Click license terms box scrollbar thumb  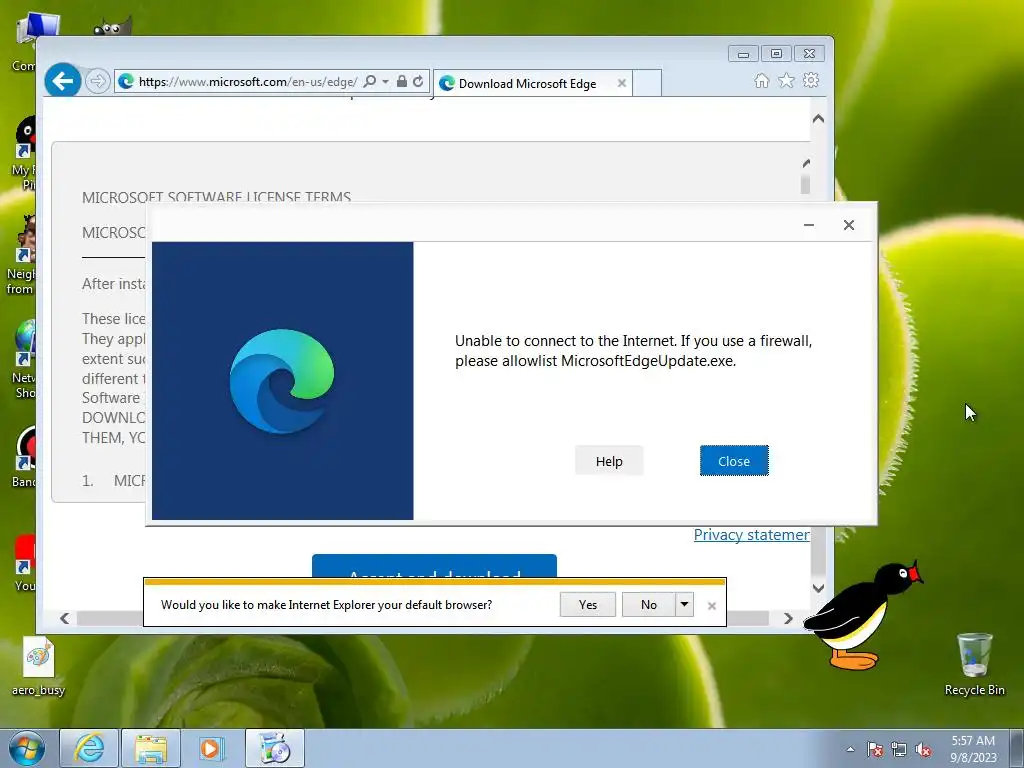[x=805, y=184]
